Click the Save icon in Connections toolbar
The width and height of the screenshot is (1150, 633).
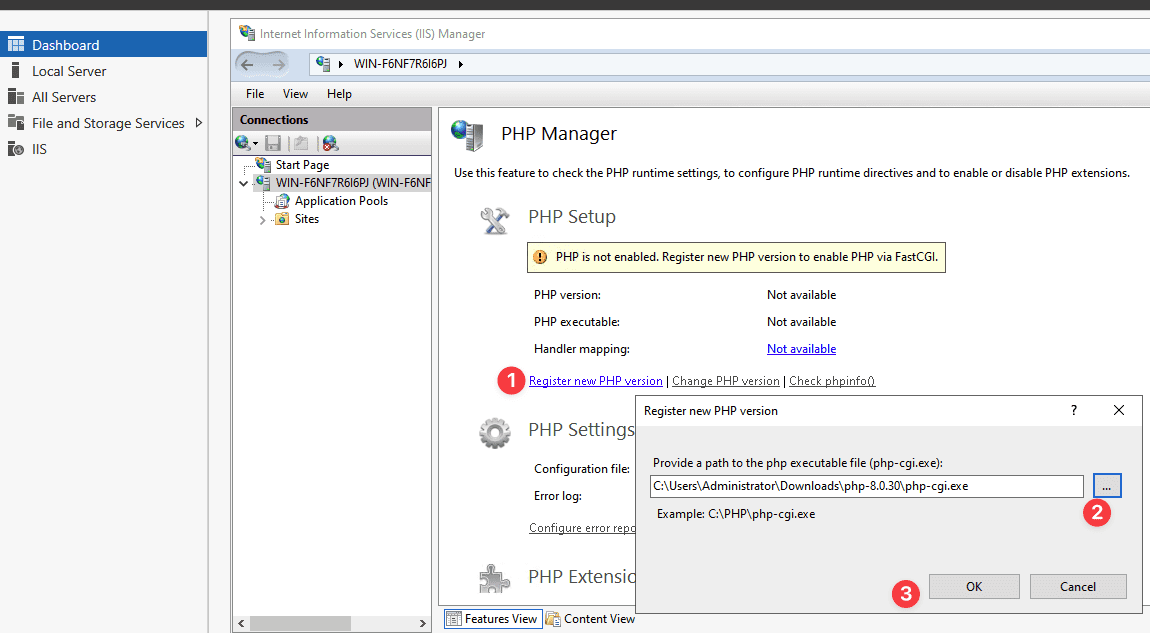pyautogui.click(x=273, y=143)
